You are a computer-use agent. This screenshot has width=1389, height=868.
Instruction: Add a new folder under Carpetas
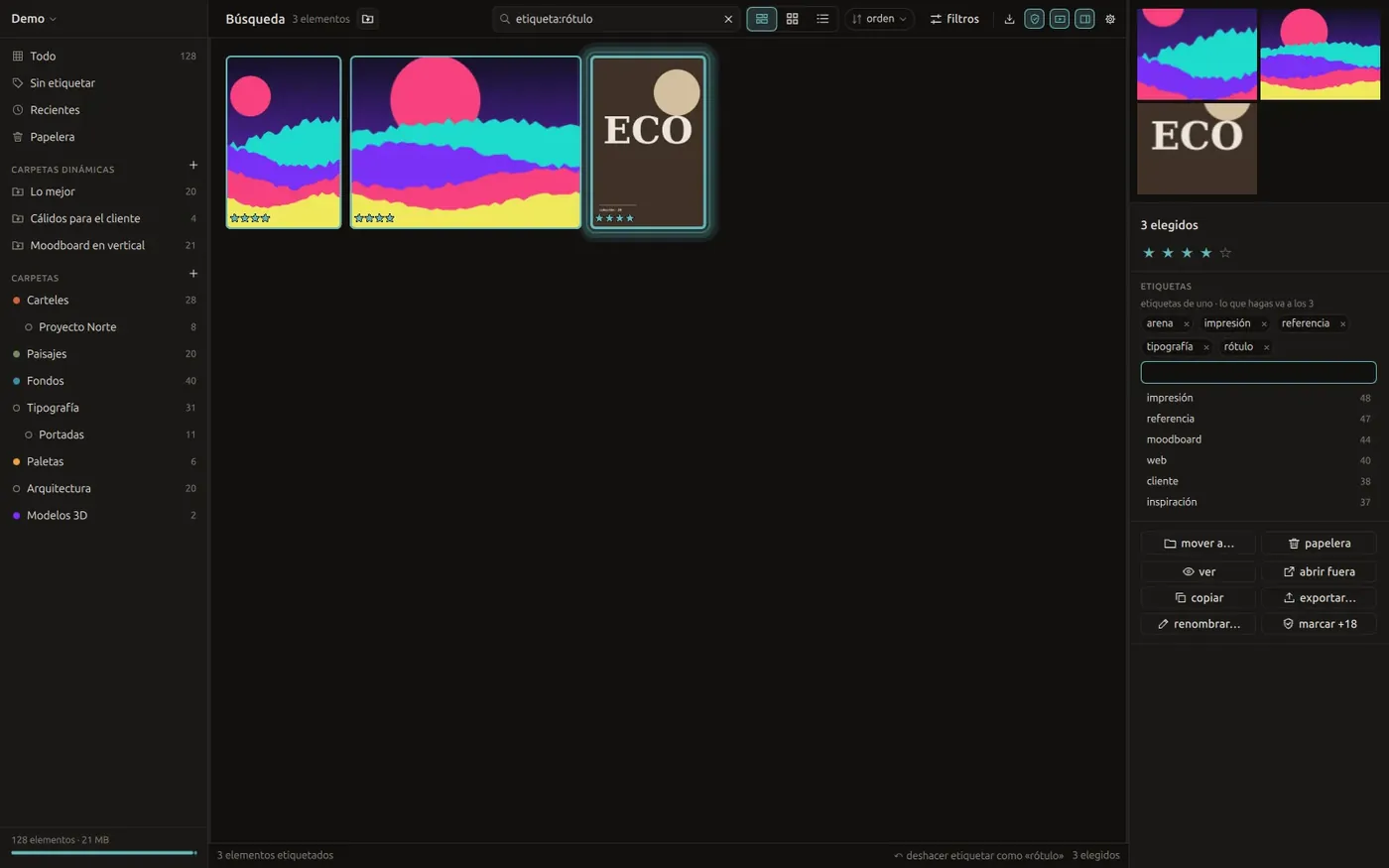pos(193,274)
